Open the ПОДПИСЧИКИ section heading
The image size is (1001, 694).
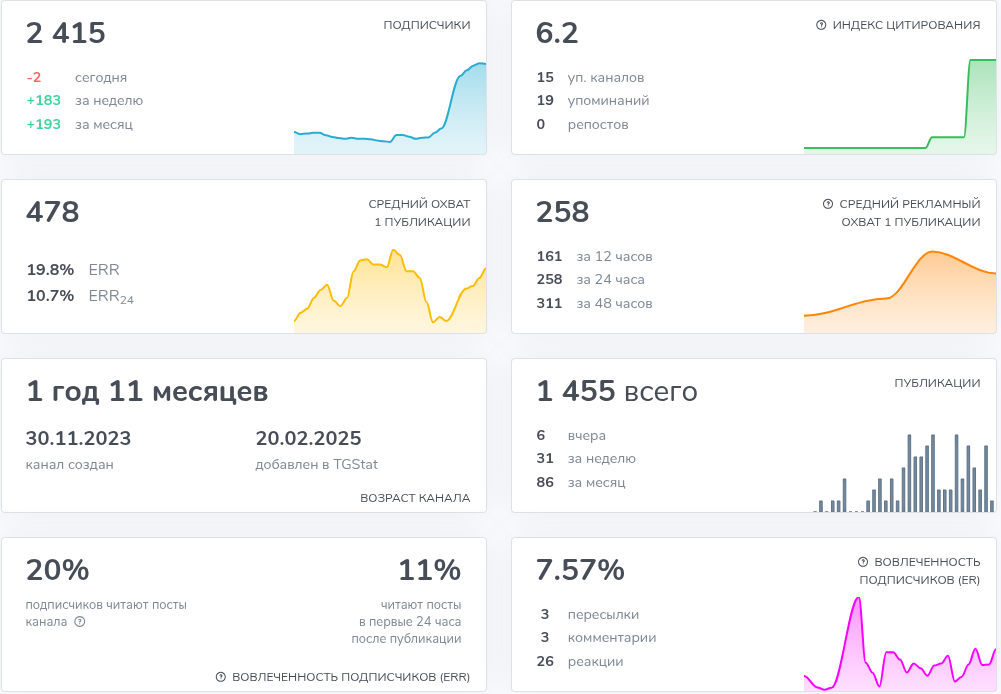pos(426,25)
